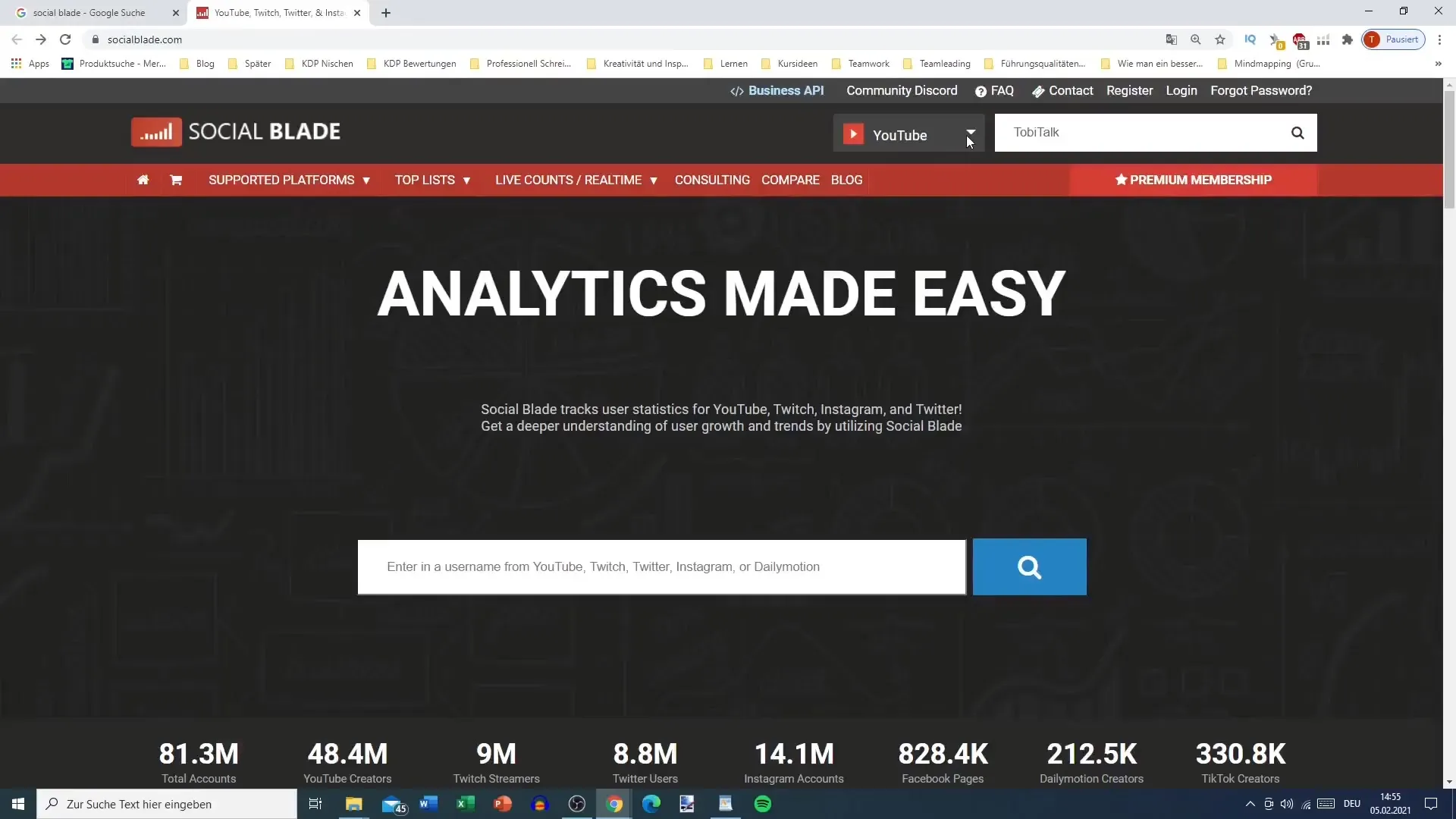Click the Login link
Screen dimensions: 1456x819
click(x=1181, y=90)
